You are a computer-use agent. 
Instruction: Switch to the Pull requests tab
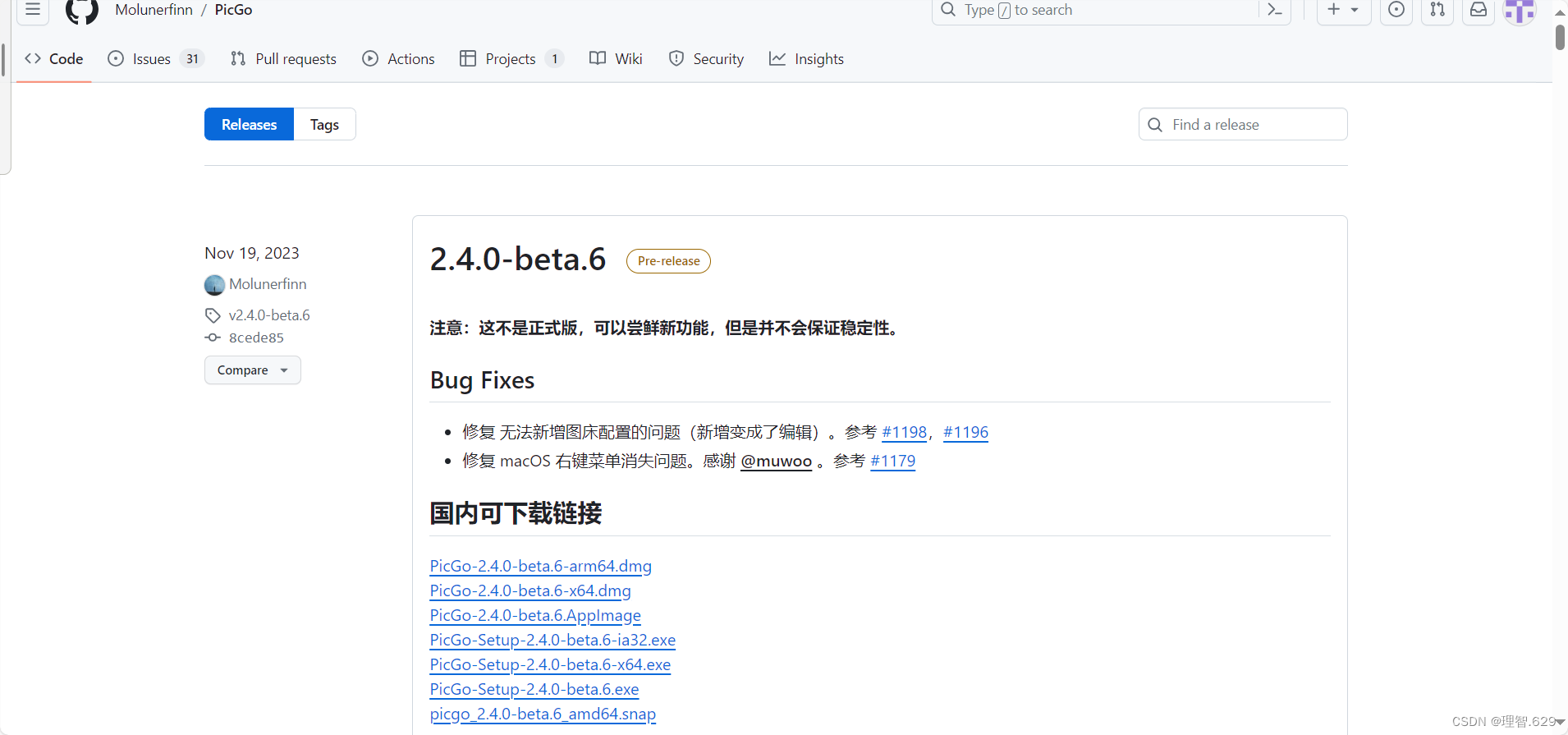point(284,58)
